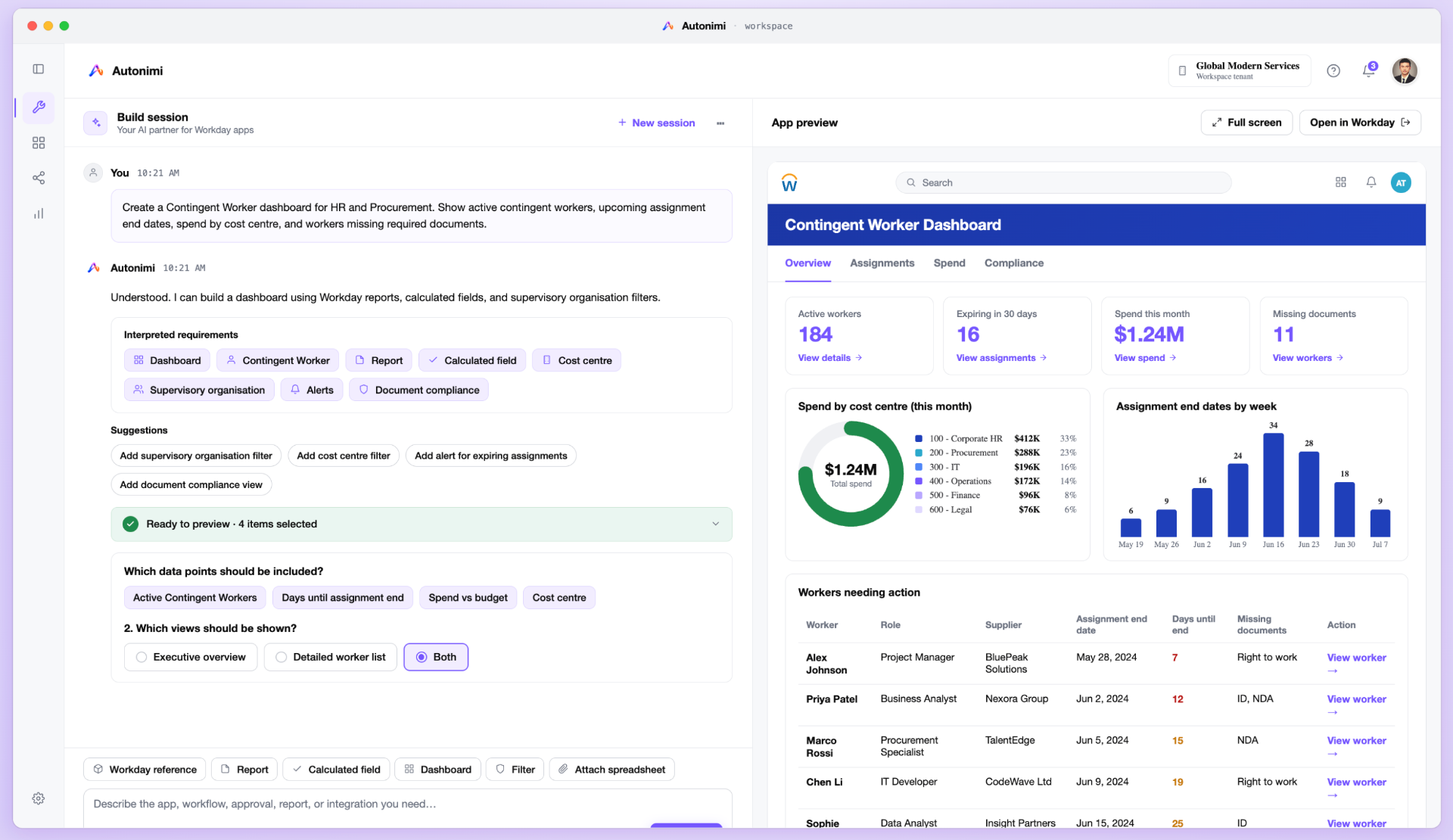Click Open in Workday button
Screen dimensions: 1453x840
click(1360, 123)
